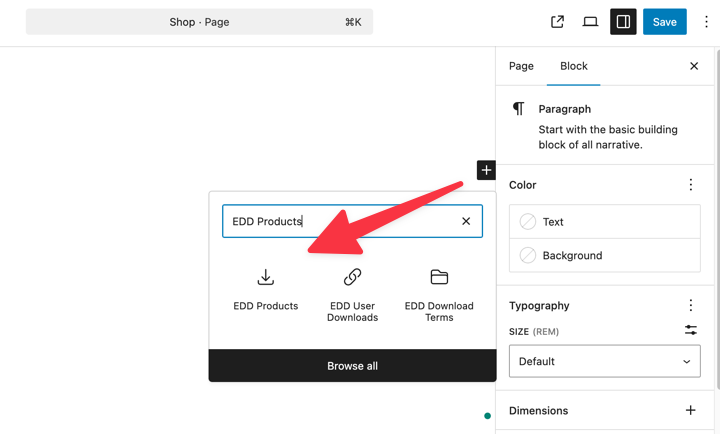The image size is (720, 434).
Task: Click the Color section heading
Action: [523, 185]
